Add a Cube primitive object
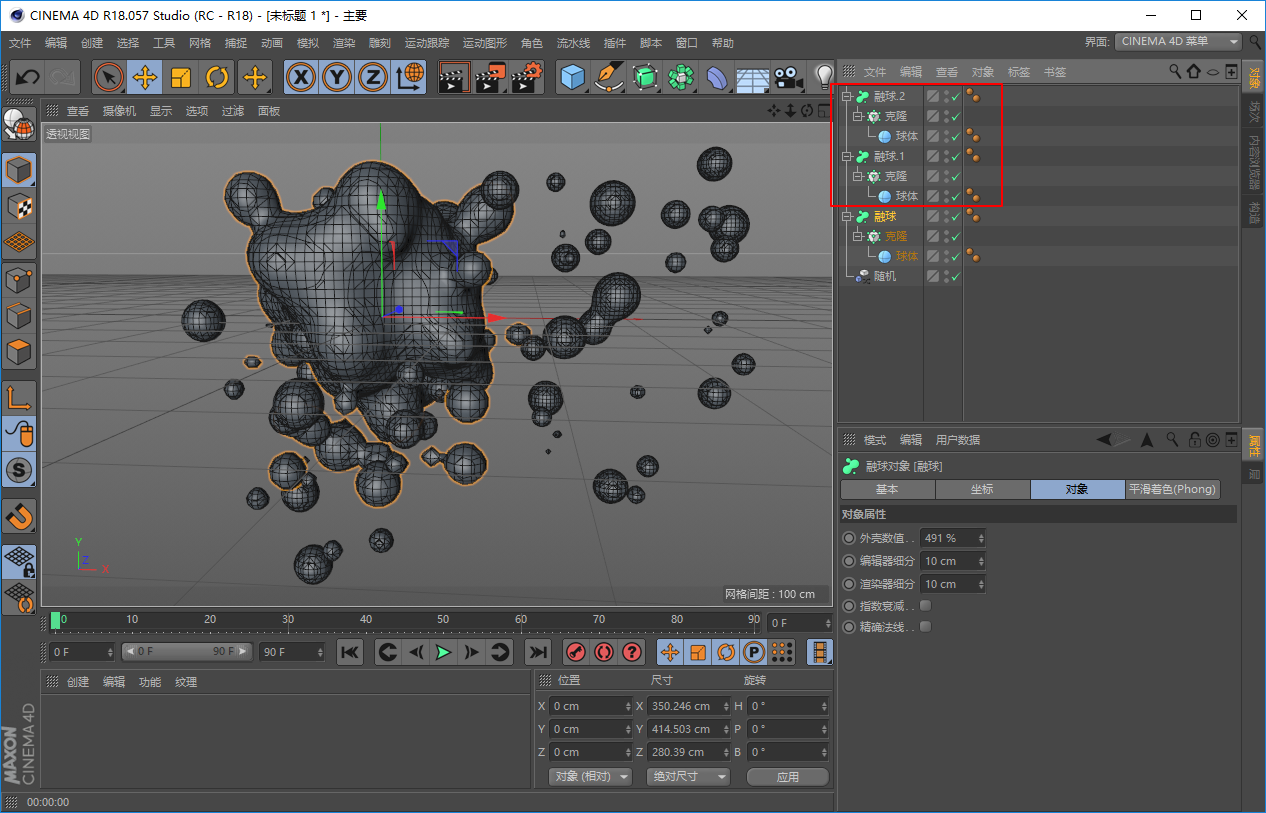The height and width of the screenshot is (813, 1266). tap(572, 77)
